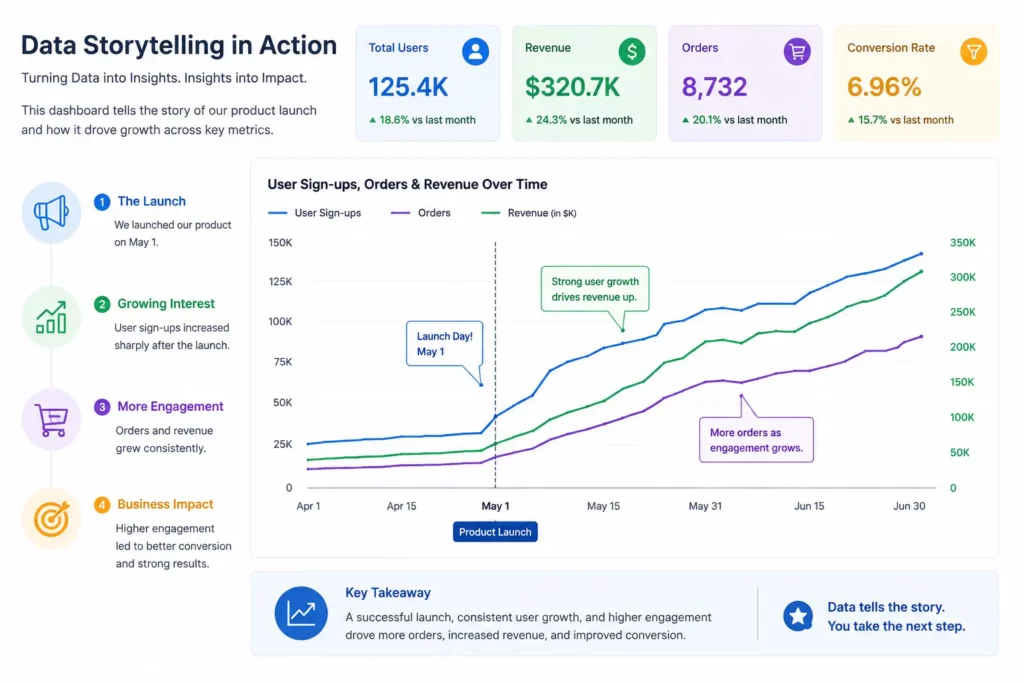Click the up arrow next to 24.3%
Screen dimensions: 1024x683
click(x=529, y=120)
